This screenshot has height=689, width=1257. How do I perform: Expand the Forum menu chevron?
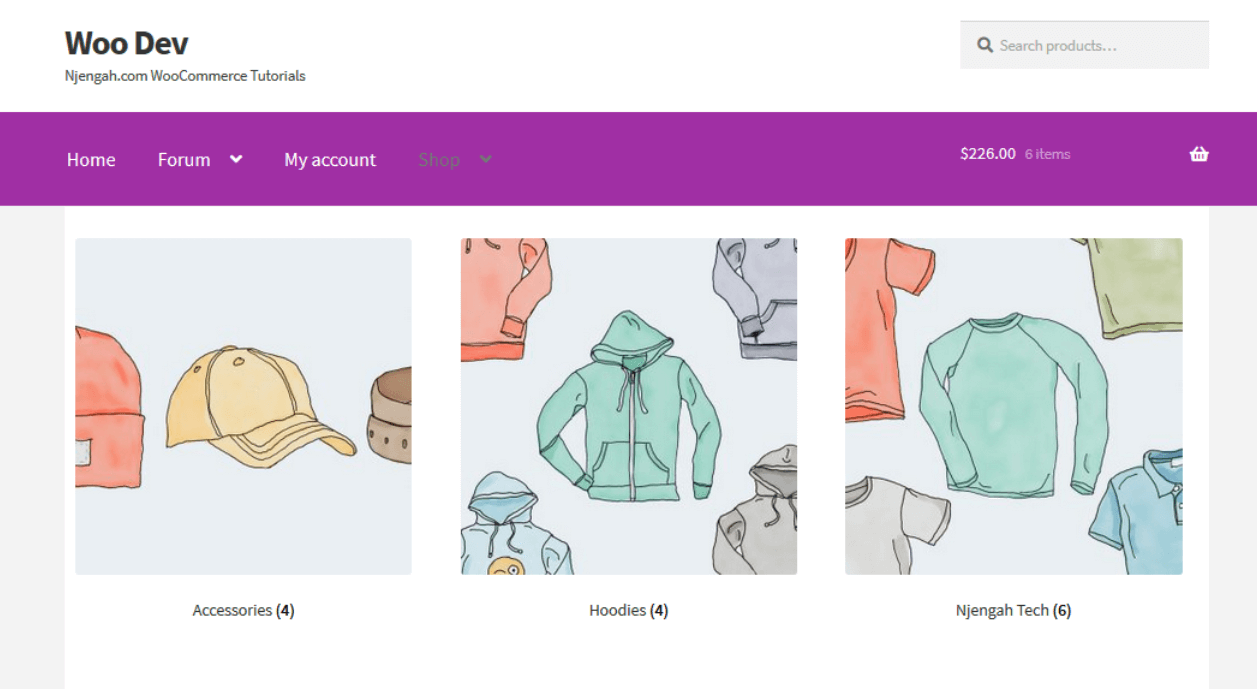[236, 159]
